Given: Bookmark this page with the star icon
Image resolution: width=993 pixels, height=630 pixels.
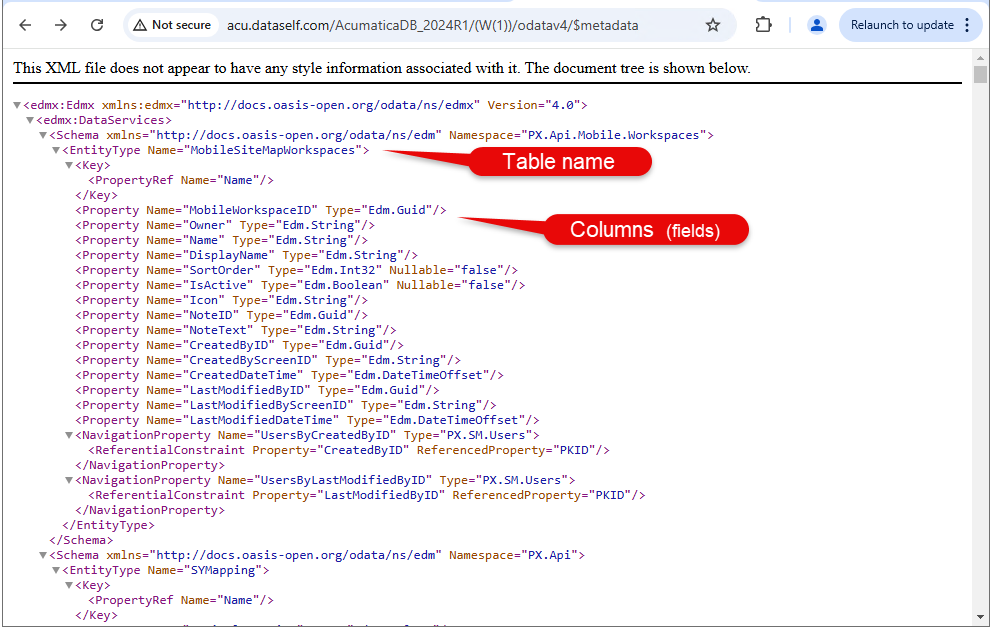Looking at the screenshot, I should [713, 25].
